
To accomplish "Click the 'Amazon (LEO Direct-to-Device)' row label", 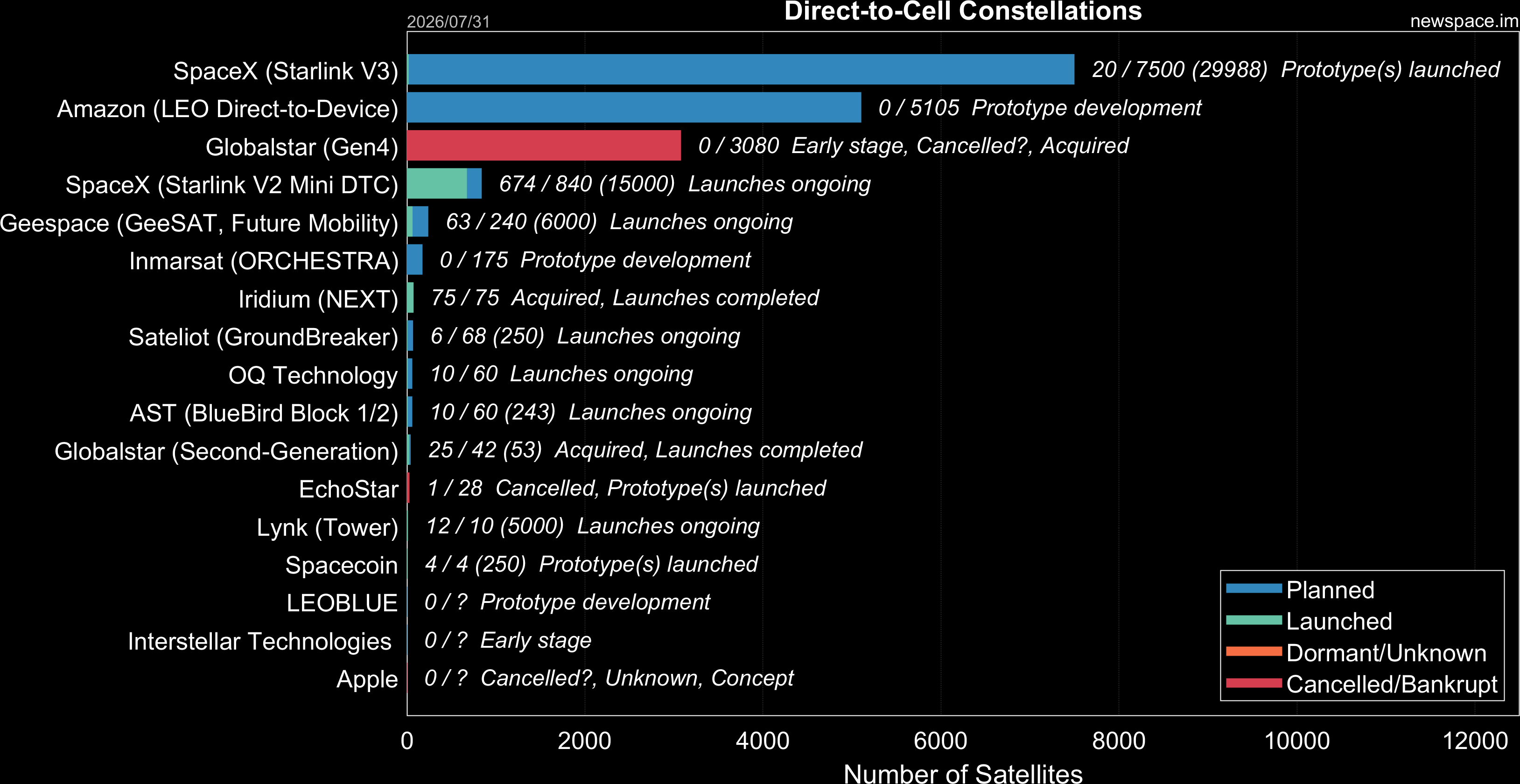I will click(228, 109).
